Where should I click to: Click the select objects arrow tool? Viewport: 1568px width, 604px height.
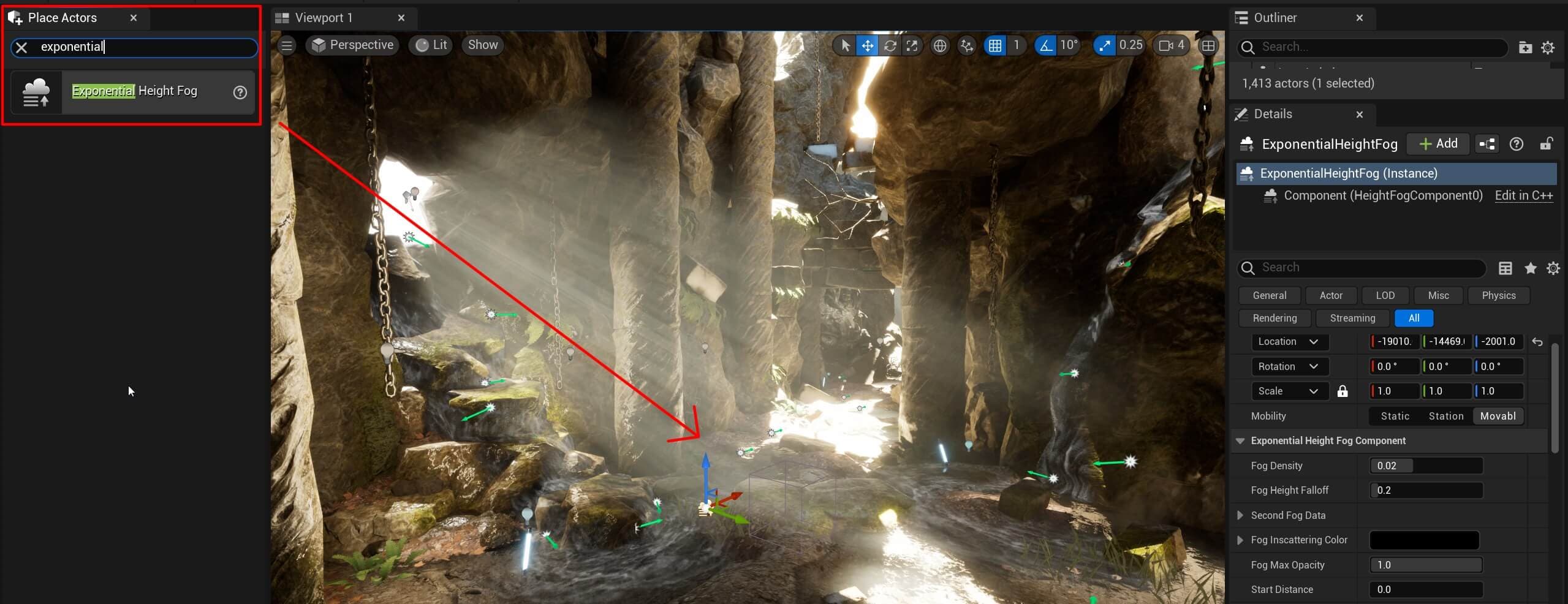pyautogui.click(x=845, y=45)
